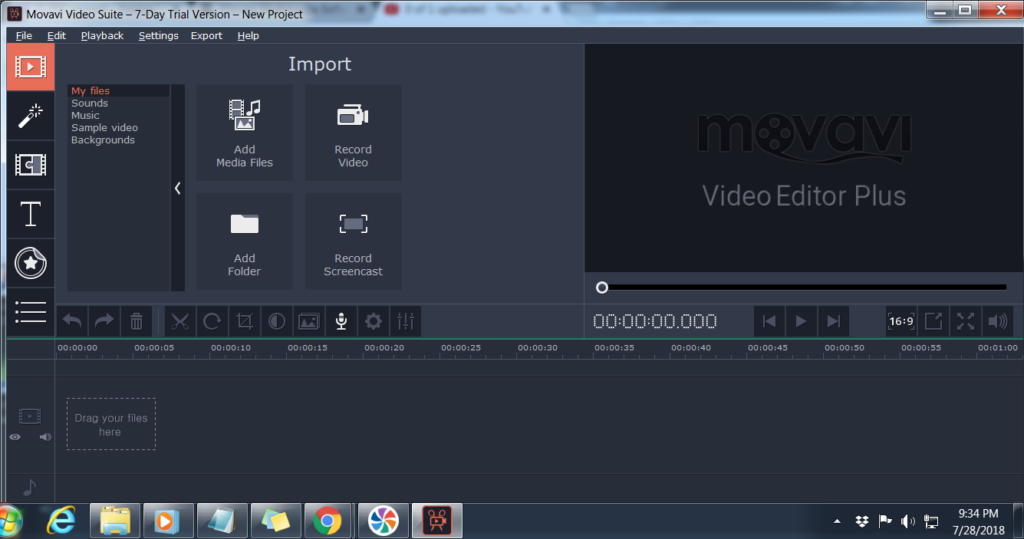Click the Drag your files here area

tap(111, 424)
